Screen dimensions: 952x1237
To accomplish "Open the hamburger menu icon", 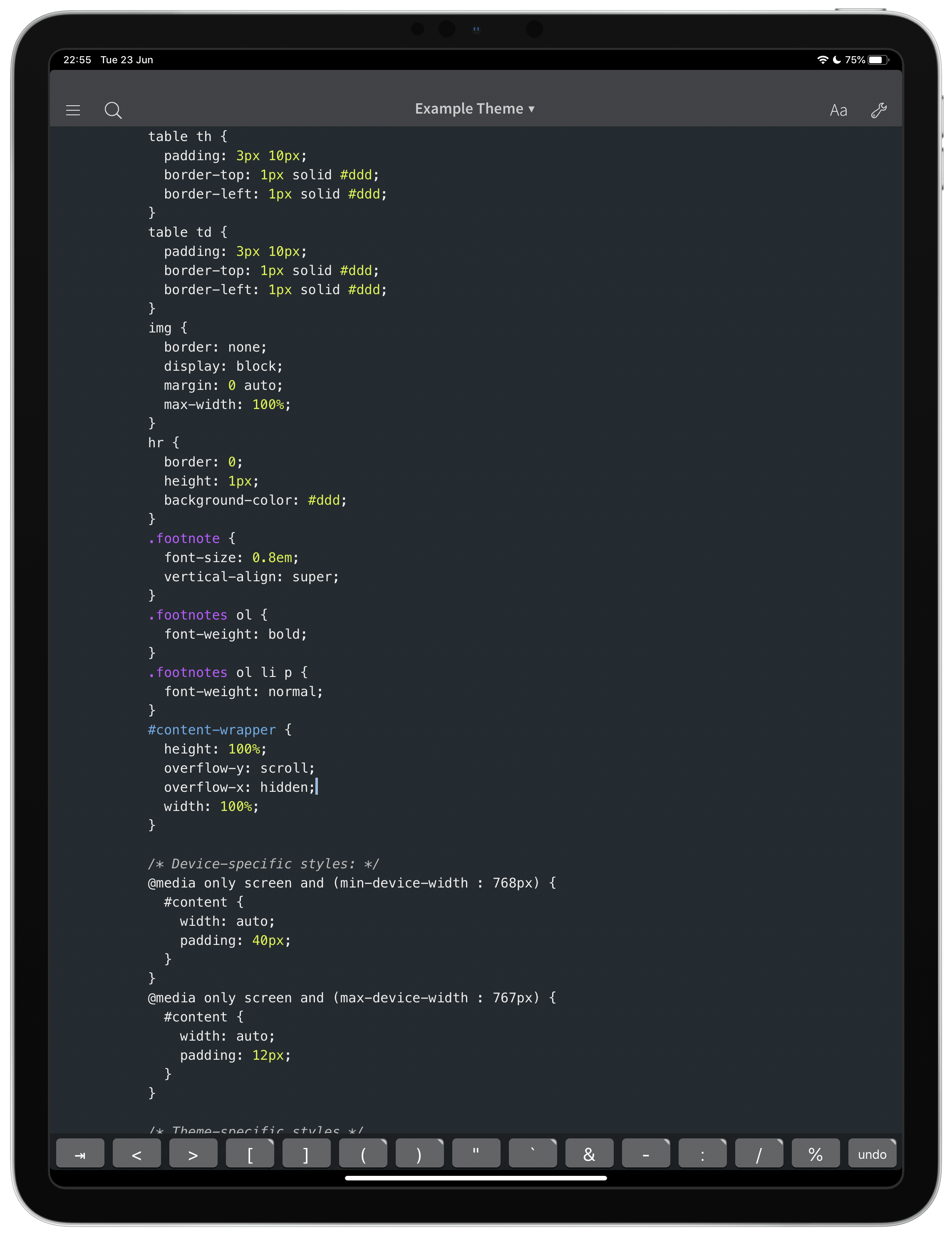I will coord(74,108).
